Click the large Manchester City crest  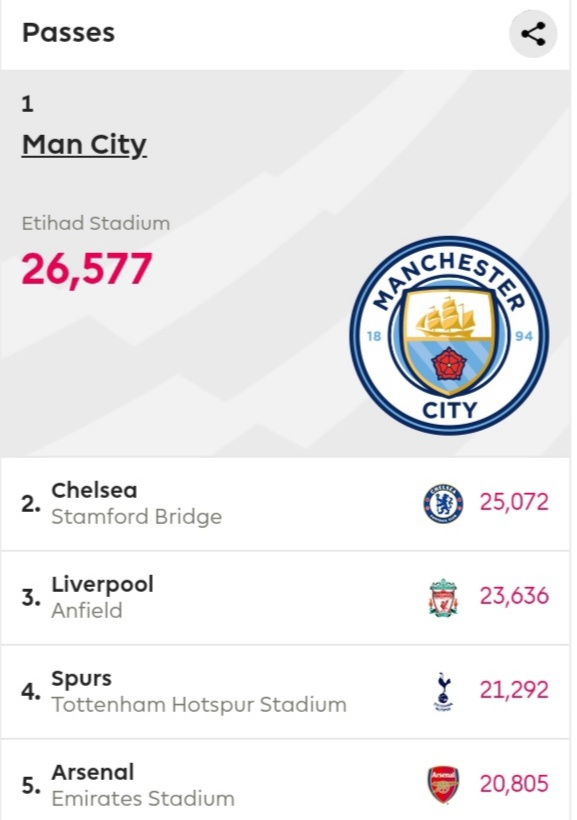pyautogui.click(x=449, y=336)
